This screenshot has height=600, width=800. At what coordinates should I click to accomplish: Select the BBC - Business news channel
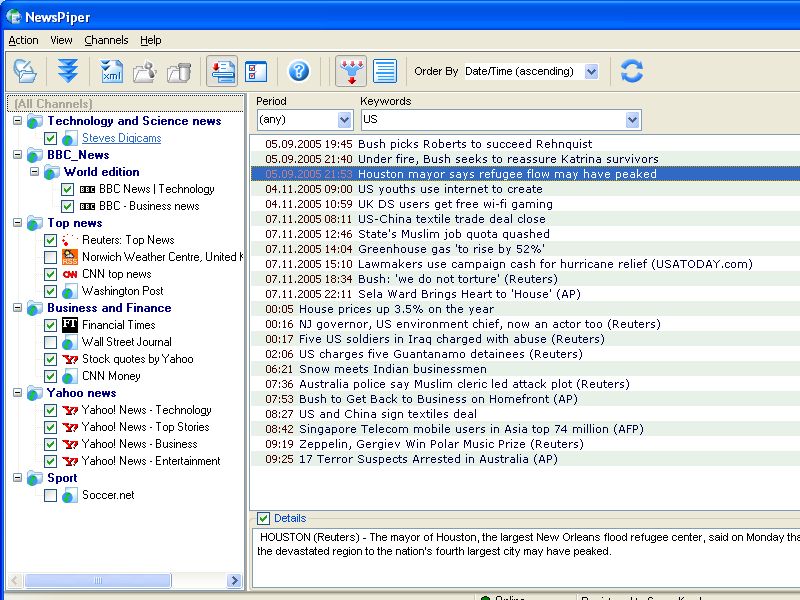149,206
